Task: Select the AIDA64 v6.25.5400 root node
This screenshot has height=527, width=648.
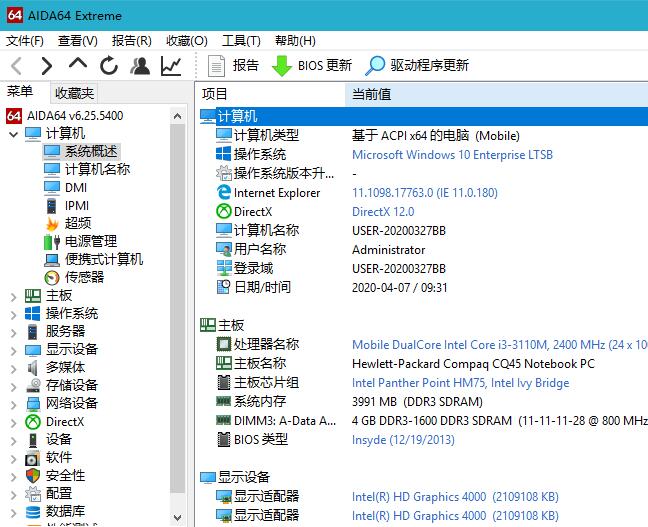Action: (x=65, y=116)
